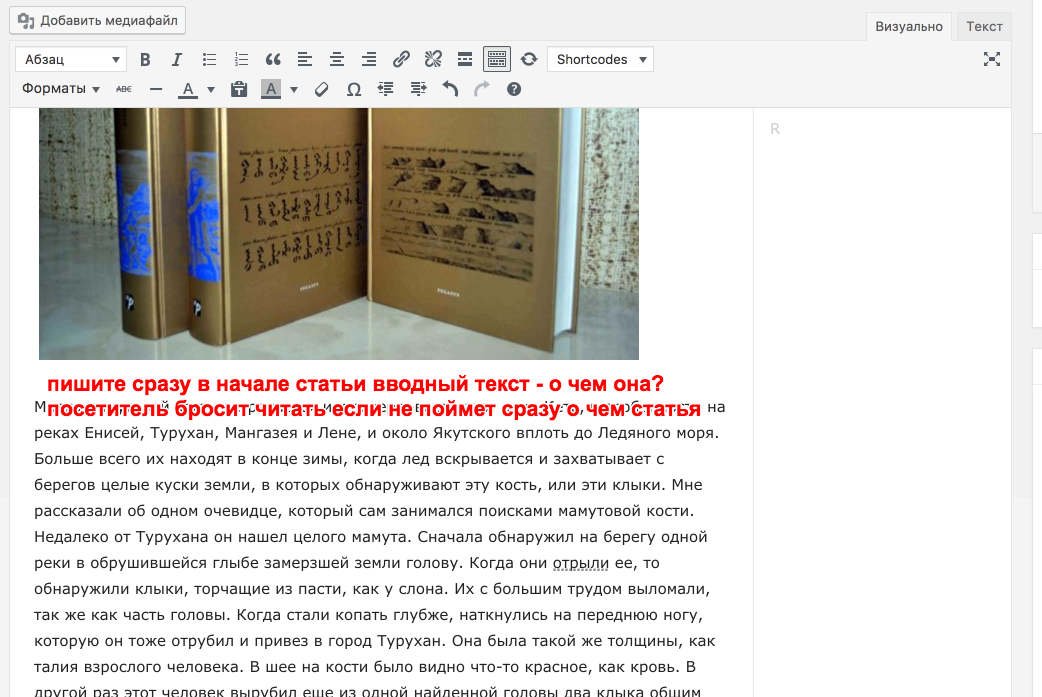Click the line starting "талия взрослого человека"
Image resolution: width=1042 pixels, height=697 pixels.
point(365,667)
